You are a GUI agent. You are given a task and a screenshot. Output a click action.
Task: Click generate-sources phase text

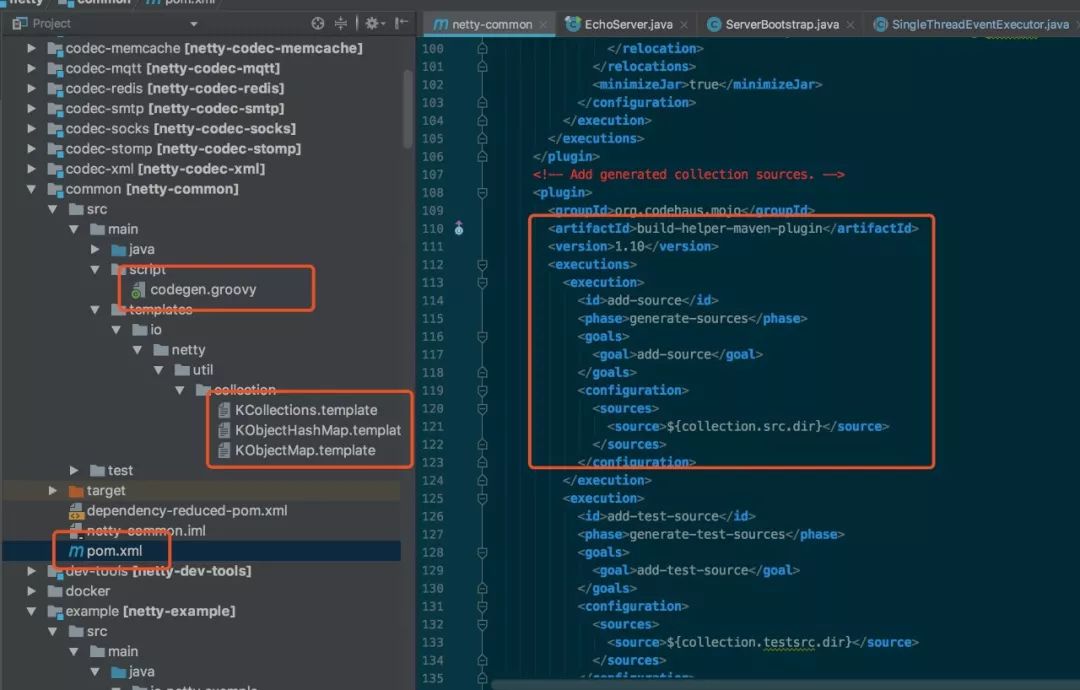coord(688,319)
